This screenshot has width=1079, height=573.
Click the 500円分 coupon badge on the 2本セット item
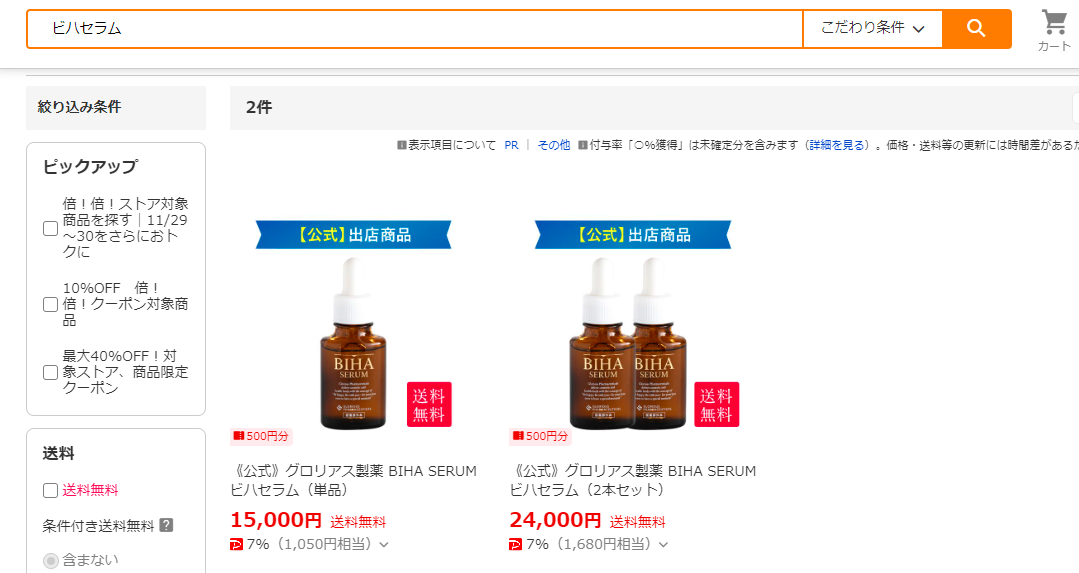point(541,436)
